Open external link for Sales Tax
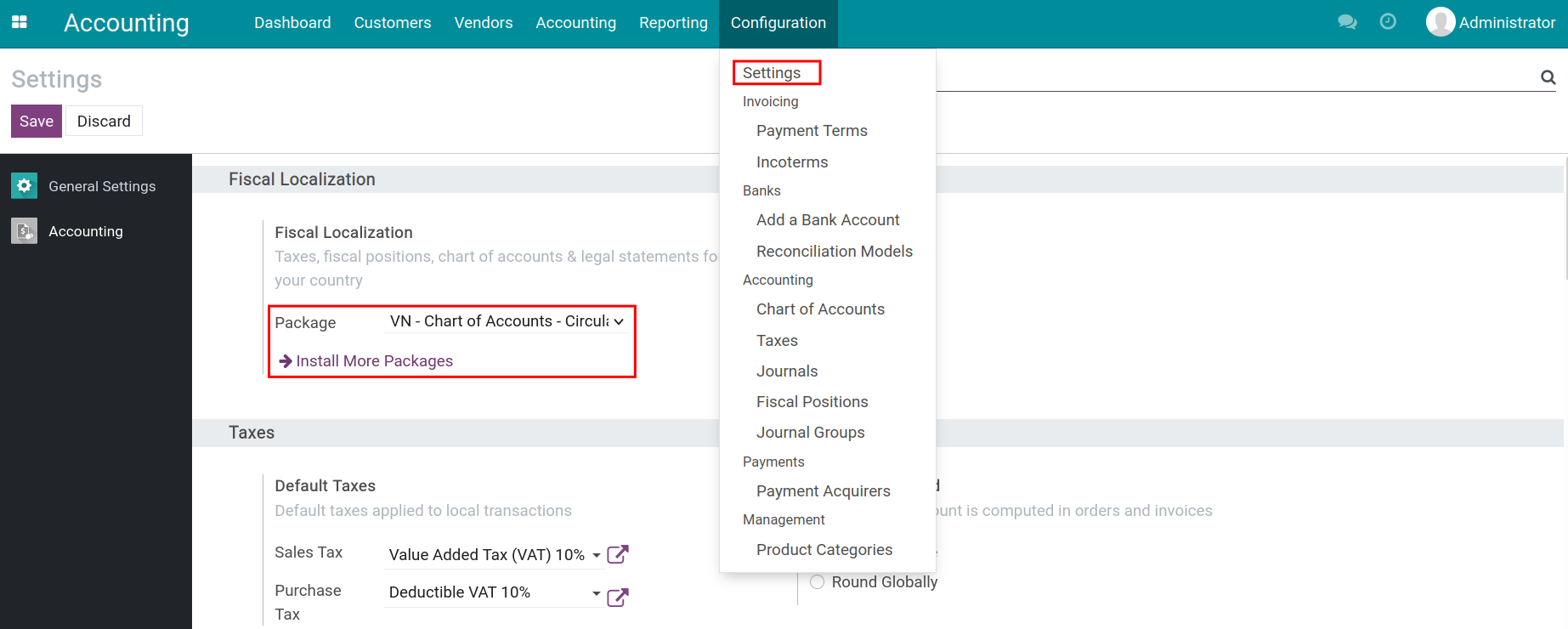Screen dimensions: 1568x629 (618, 554)
